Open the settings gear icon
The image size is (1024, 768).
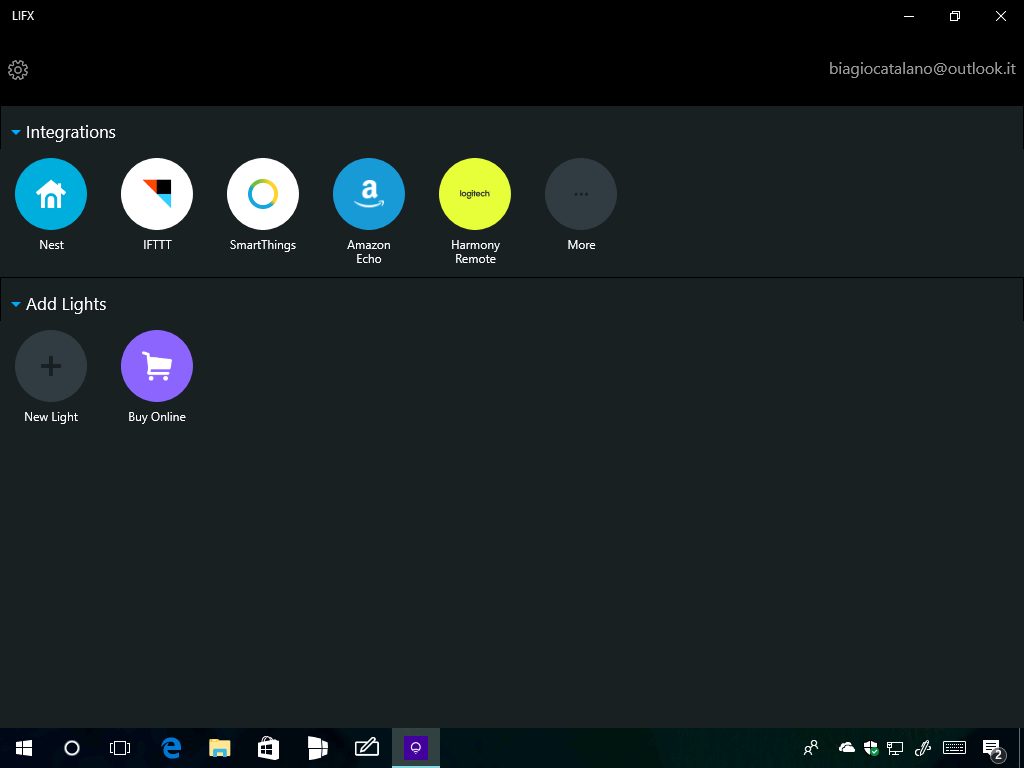coord(18,70)
